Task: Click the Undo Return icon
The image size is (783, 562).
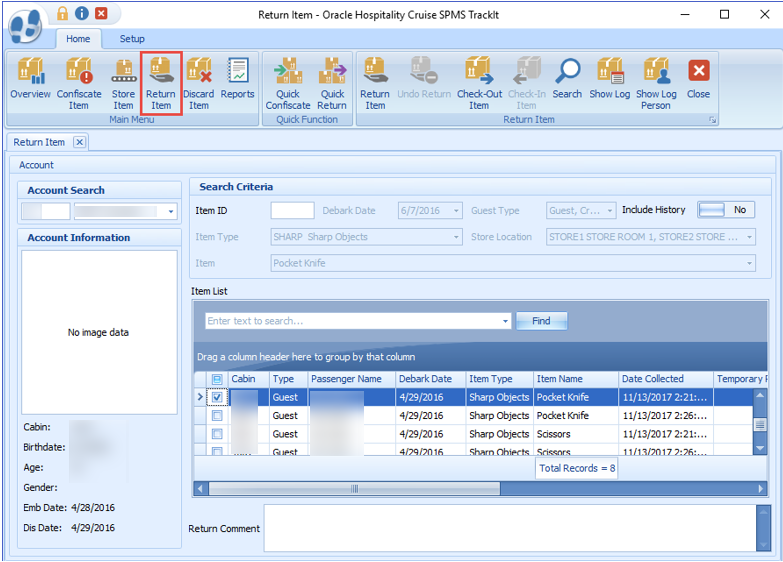Action: 424,78
